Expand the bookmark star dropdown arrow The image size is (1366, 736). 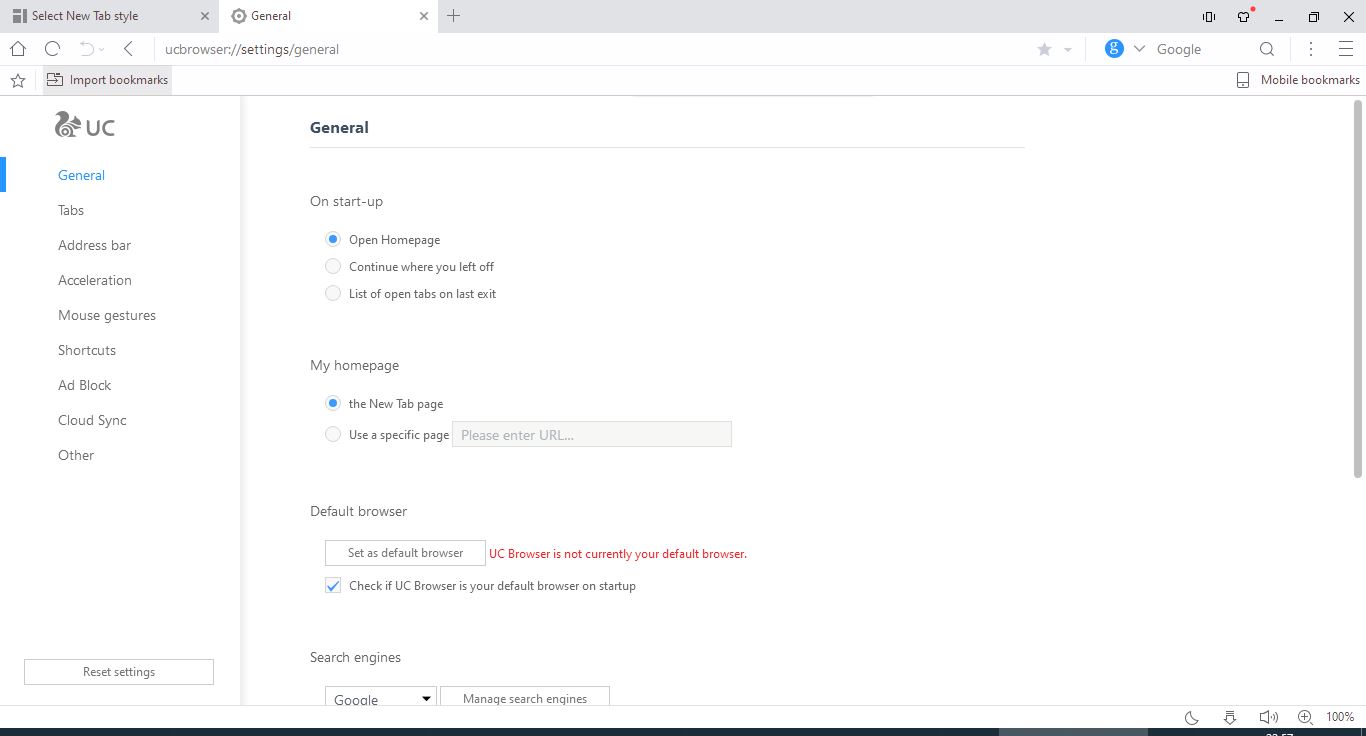click(x=1068, y=50)
